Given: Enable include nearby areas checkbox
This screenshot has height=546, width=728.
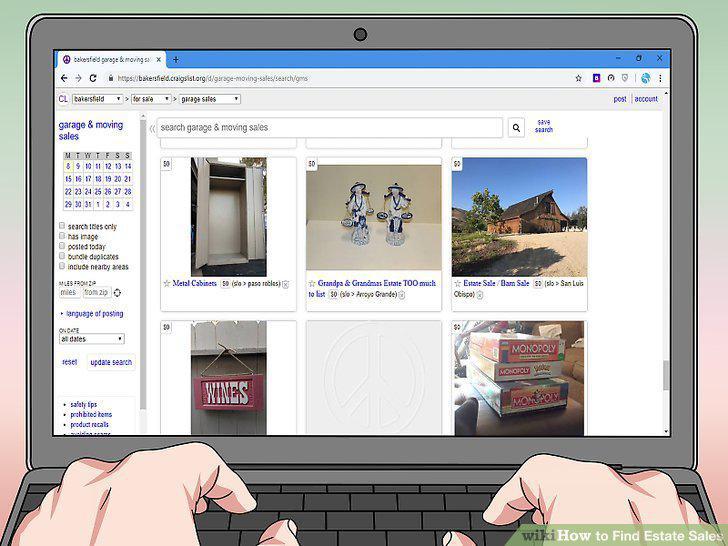Looking at the screenshot, I should tap(62, 266).
